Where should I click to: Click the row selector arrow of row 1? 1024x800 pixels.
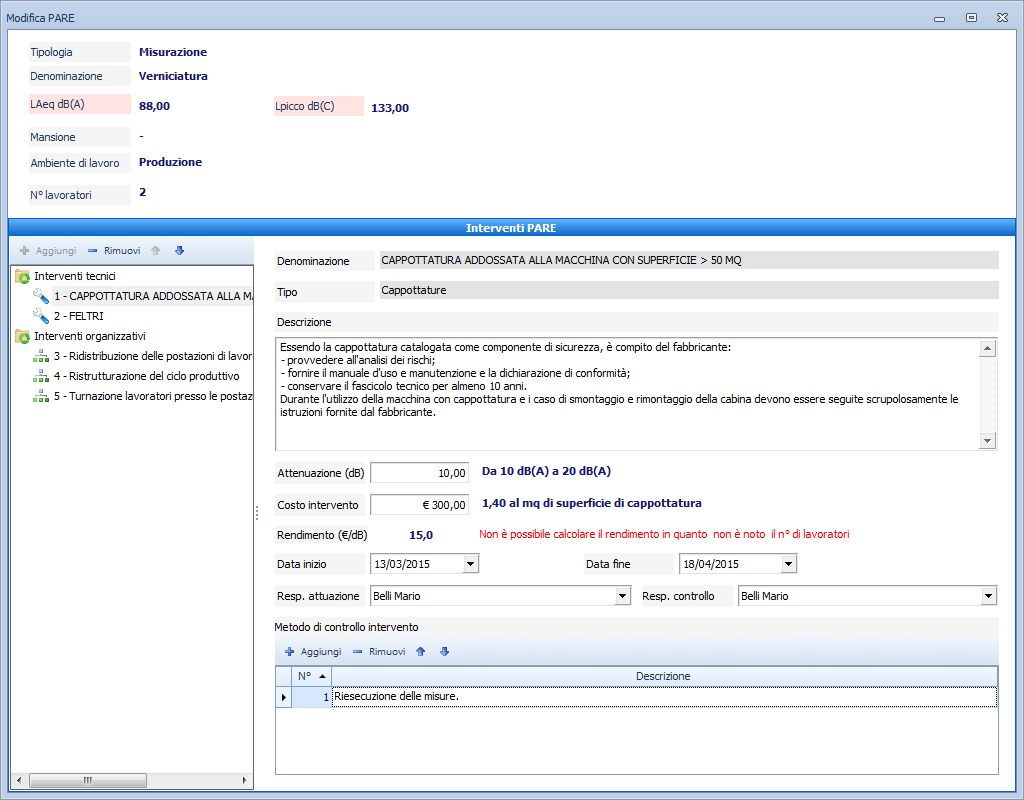coord(283,697)
